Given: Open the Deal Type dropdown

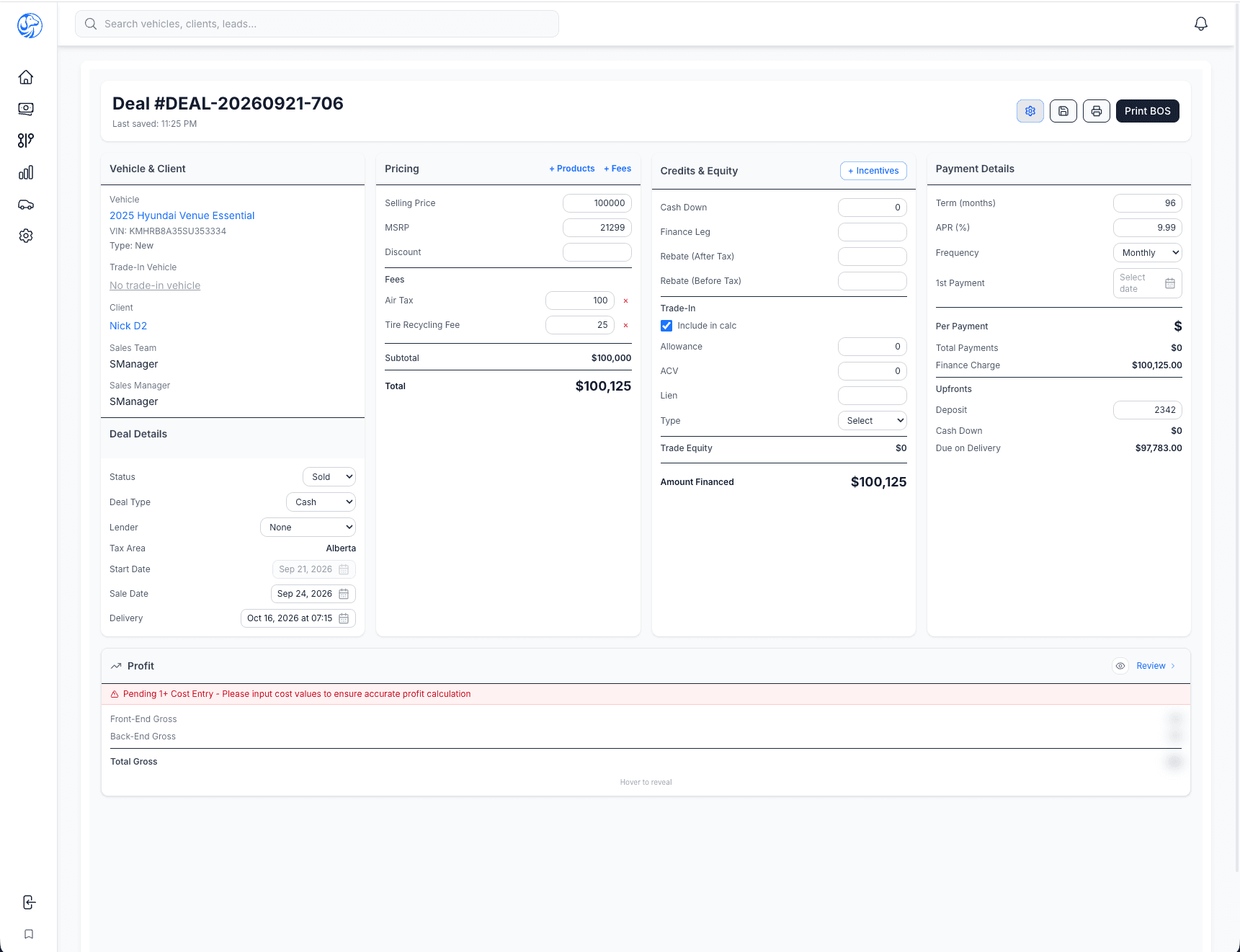Looking at the screenshot, I should point(321,502).
